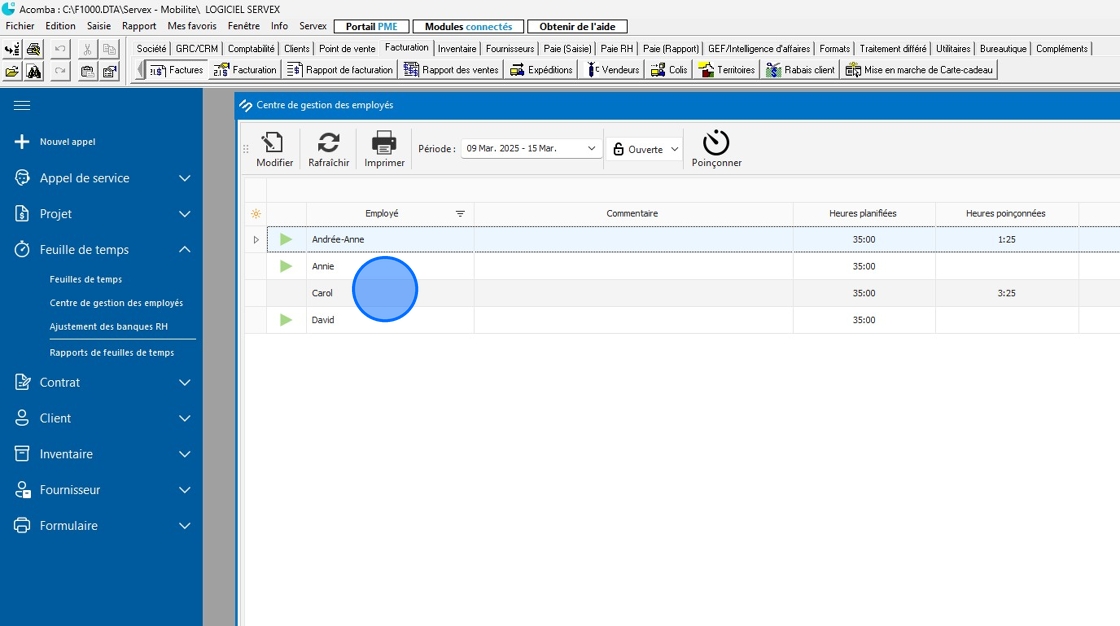Image resolution: width=1120 pixels, height=626 pixels.
Task: Open Rapports de feuilles de temps link
Action: coord(112,352)
